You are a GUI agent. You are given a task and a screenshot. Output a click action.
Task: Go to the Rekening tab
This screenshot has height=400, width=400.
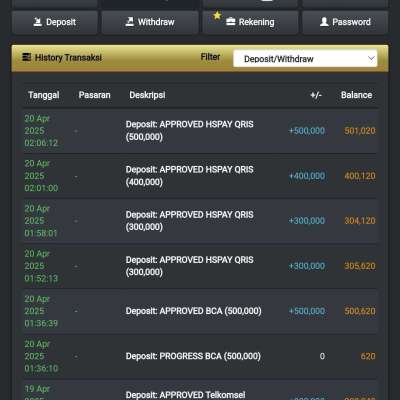(250, 22)
